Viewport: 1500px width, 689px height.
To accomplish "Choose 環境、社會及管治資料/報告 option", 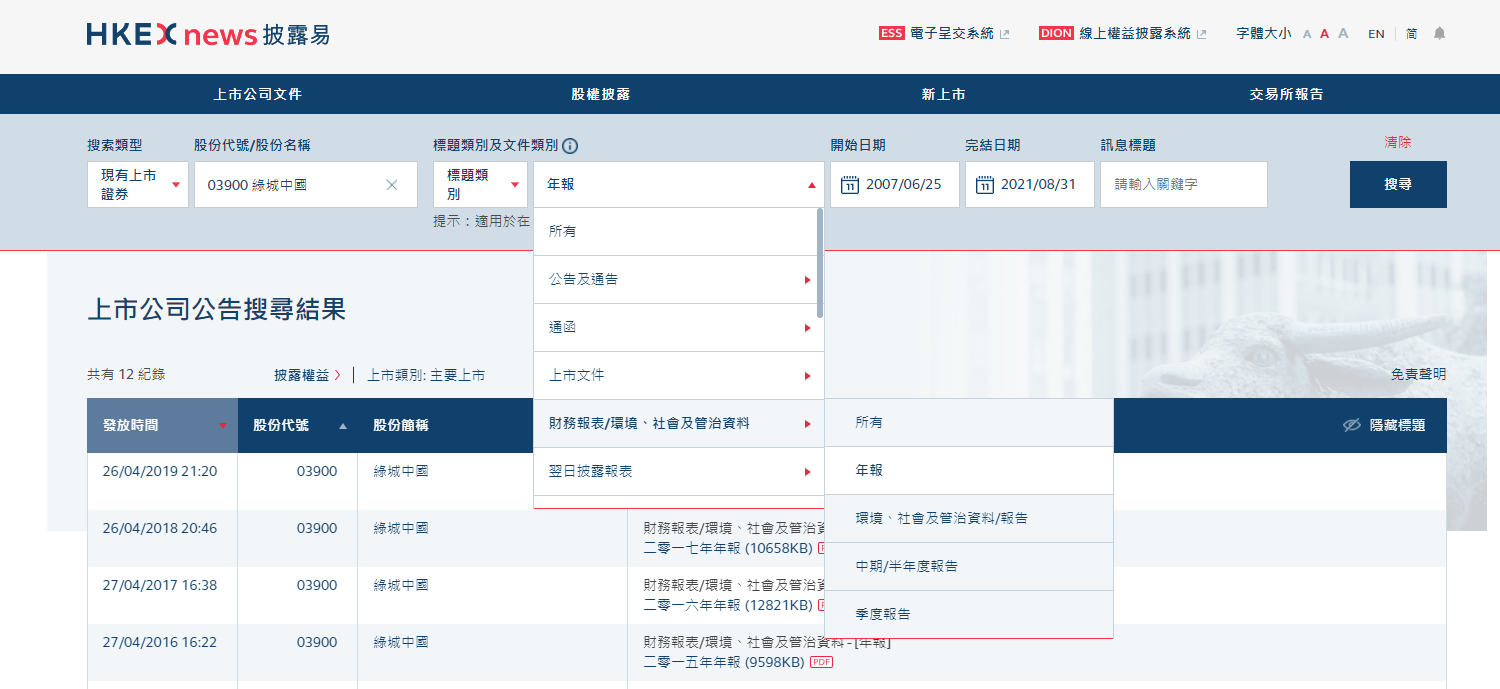I will pyautogui.click(x=969, y=518).
